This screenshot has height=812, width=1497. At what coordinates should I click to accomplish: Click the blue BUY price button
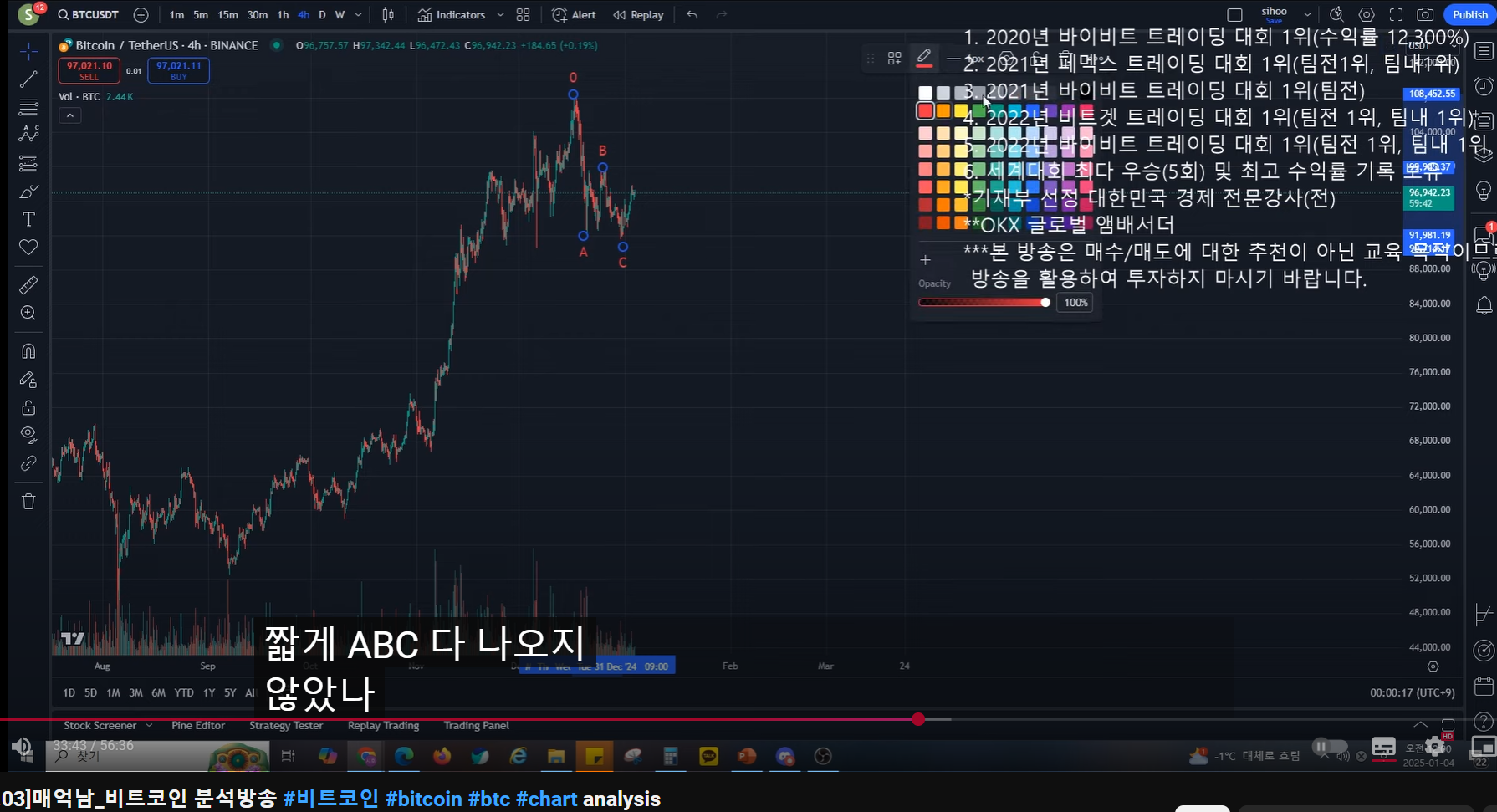[x=178, y=70]
